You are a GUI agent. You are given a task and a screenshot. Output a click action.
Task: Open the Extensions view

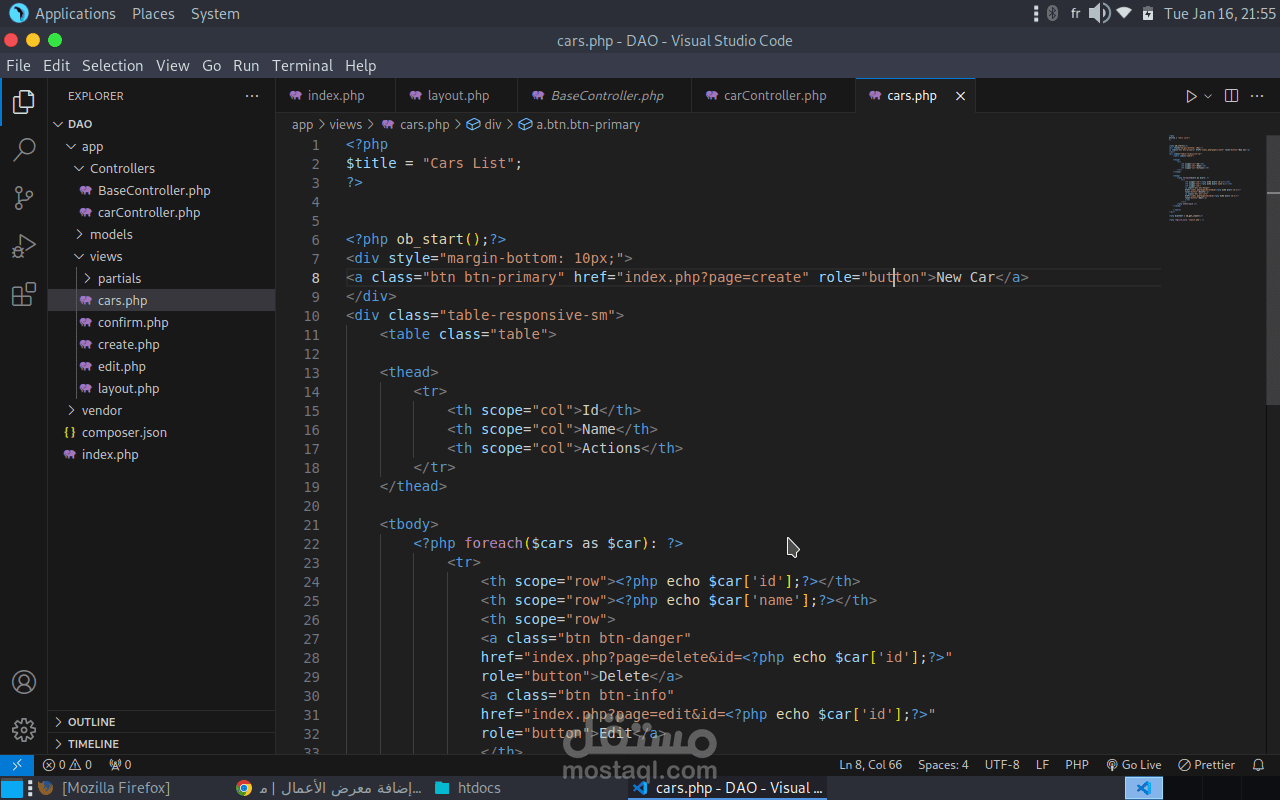[x=24, y=295]
